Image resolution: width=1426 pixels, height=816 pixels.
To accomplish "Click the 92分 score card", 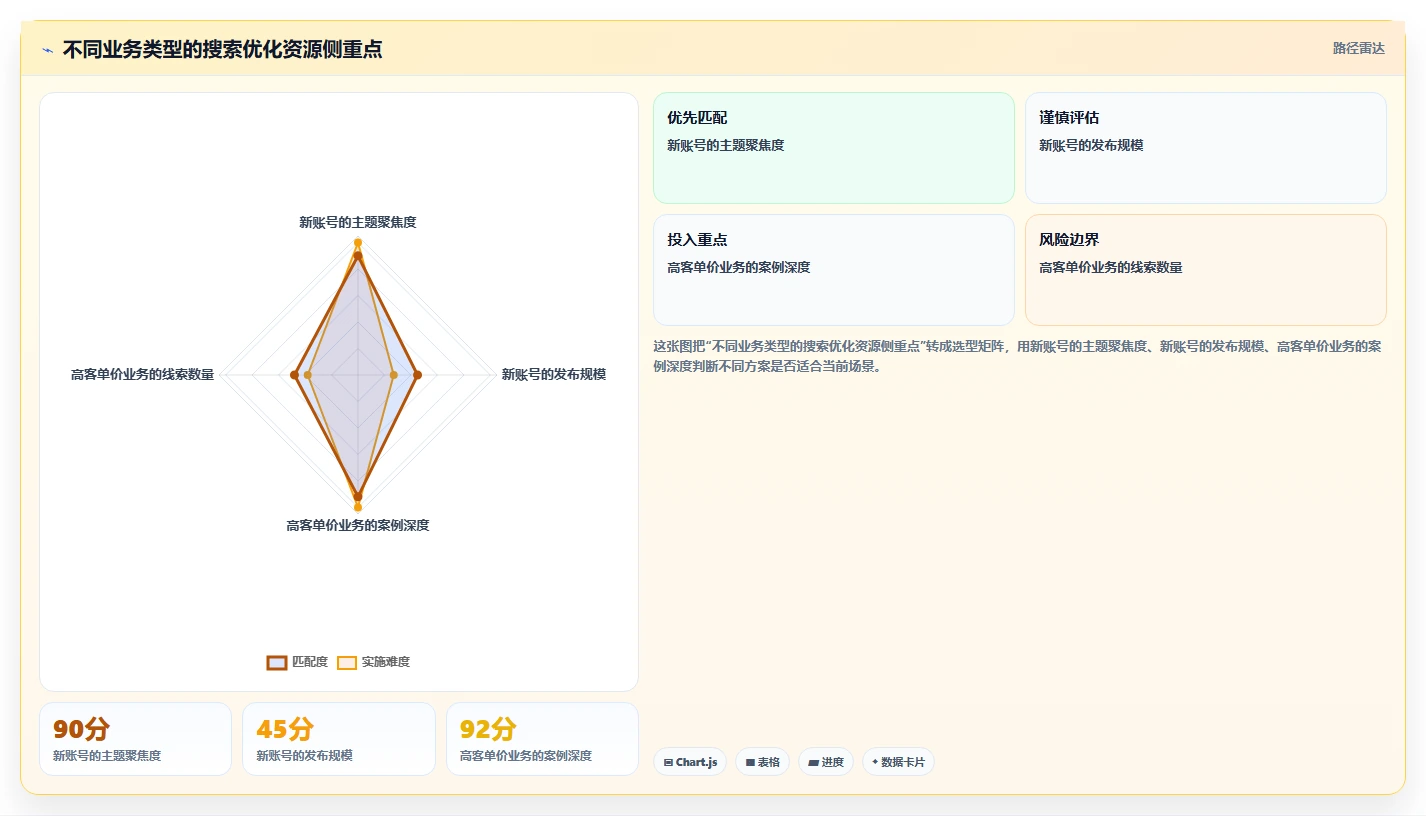I will [542, 739].
